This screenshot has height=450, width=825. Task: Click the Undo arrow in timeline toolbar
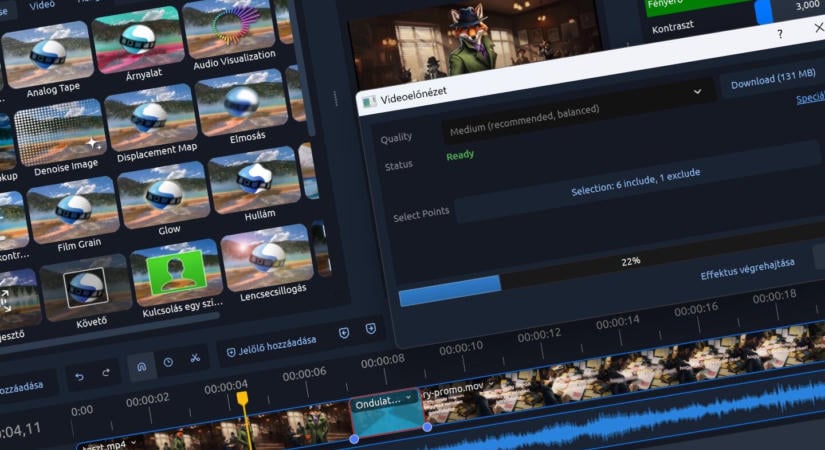click(79, 377)
